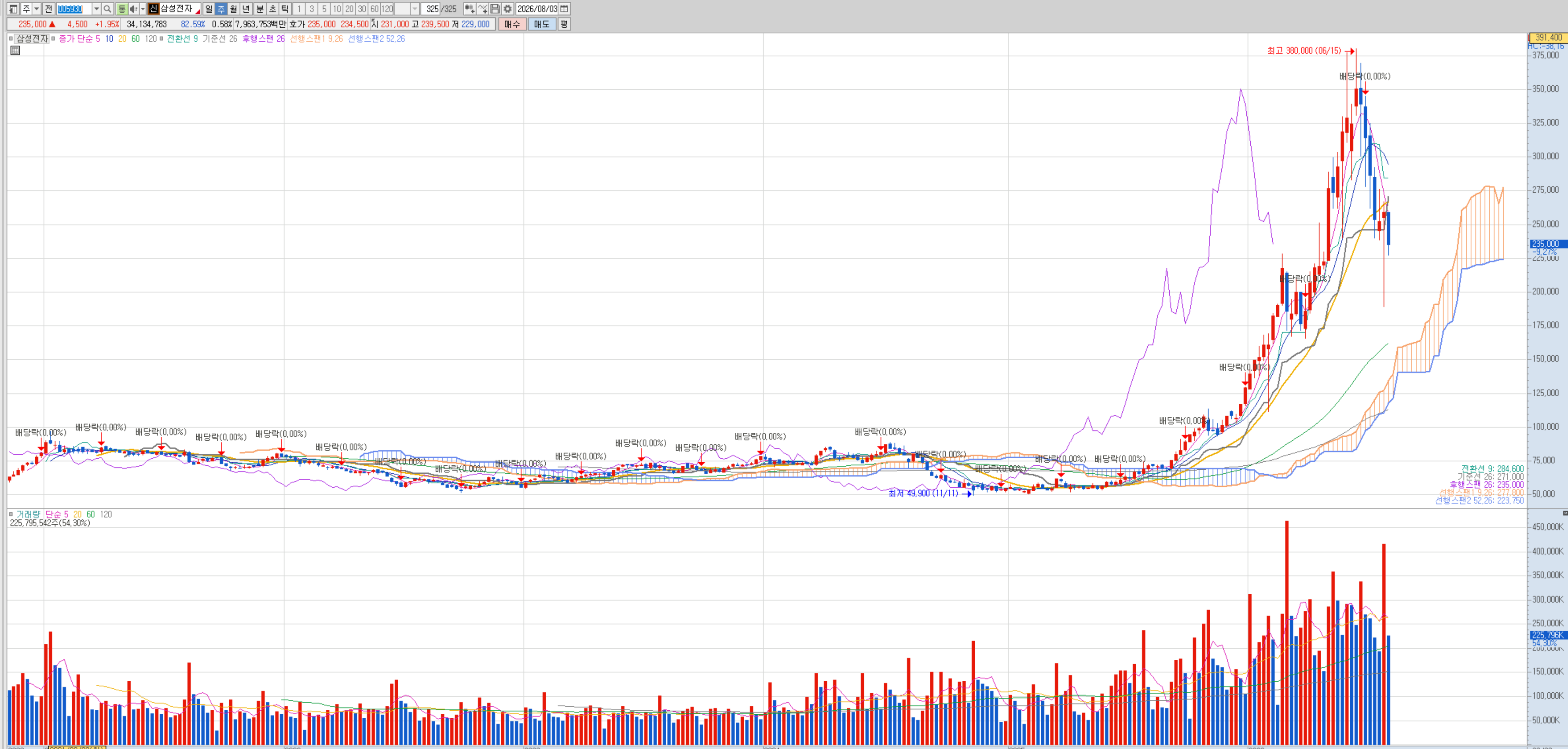The height and width of the screenshot is (749, 1568).
Task: Click the current price tag 235,000 on axis
Action: pyautogui.click(x=1549, y=244)
